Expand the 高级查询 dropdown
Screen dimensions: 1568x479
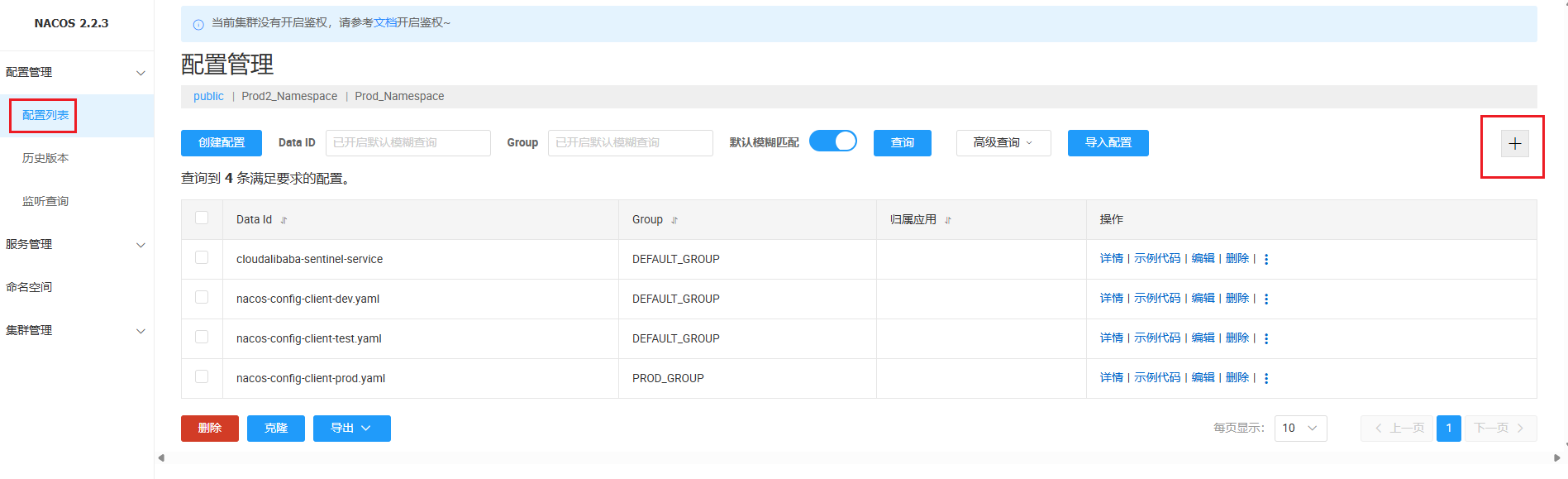click(x=1003, y=143)
